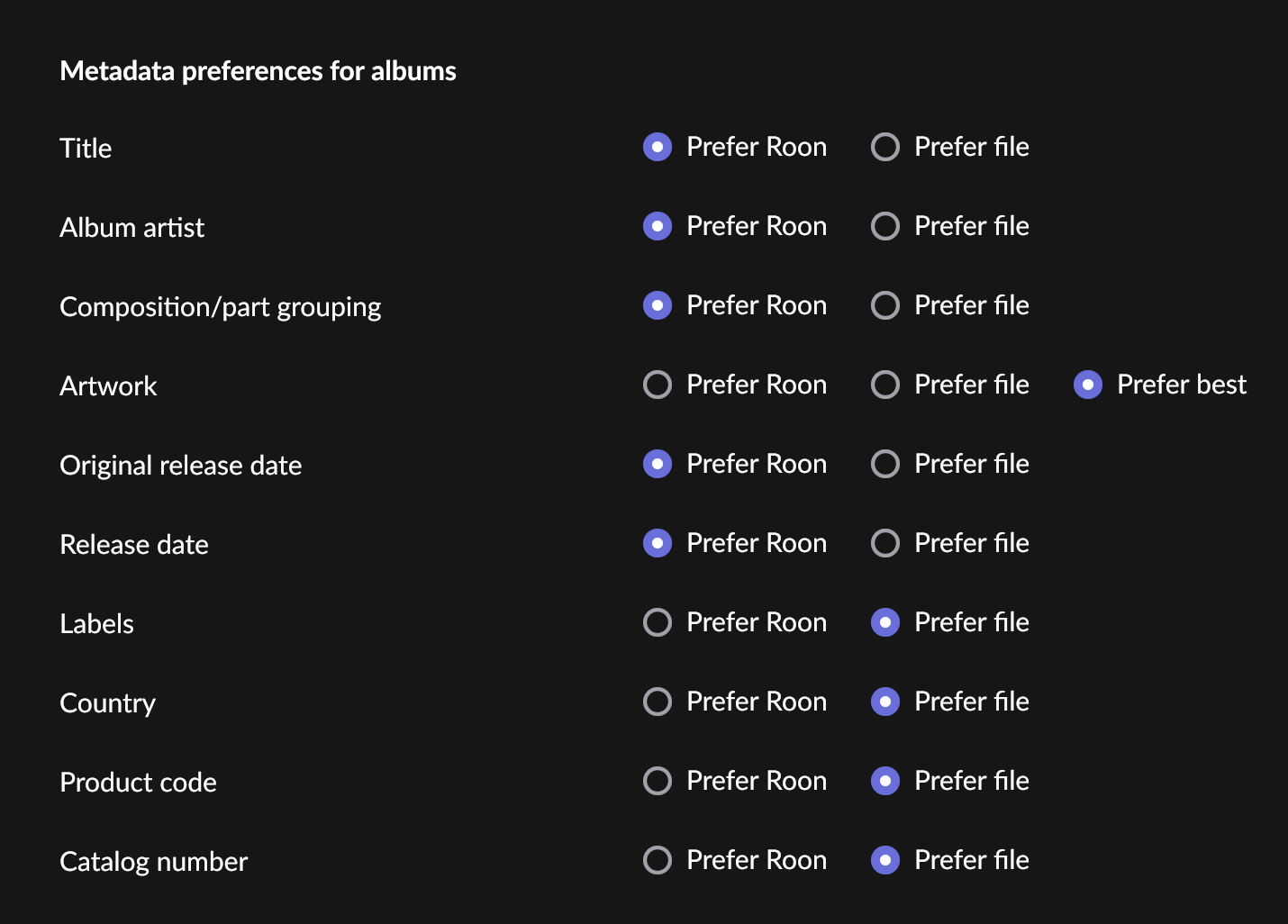
Task: Set Composition/part grouping to Prefer Roon
Action: tap(658, 305)
